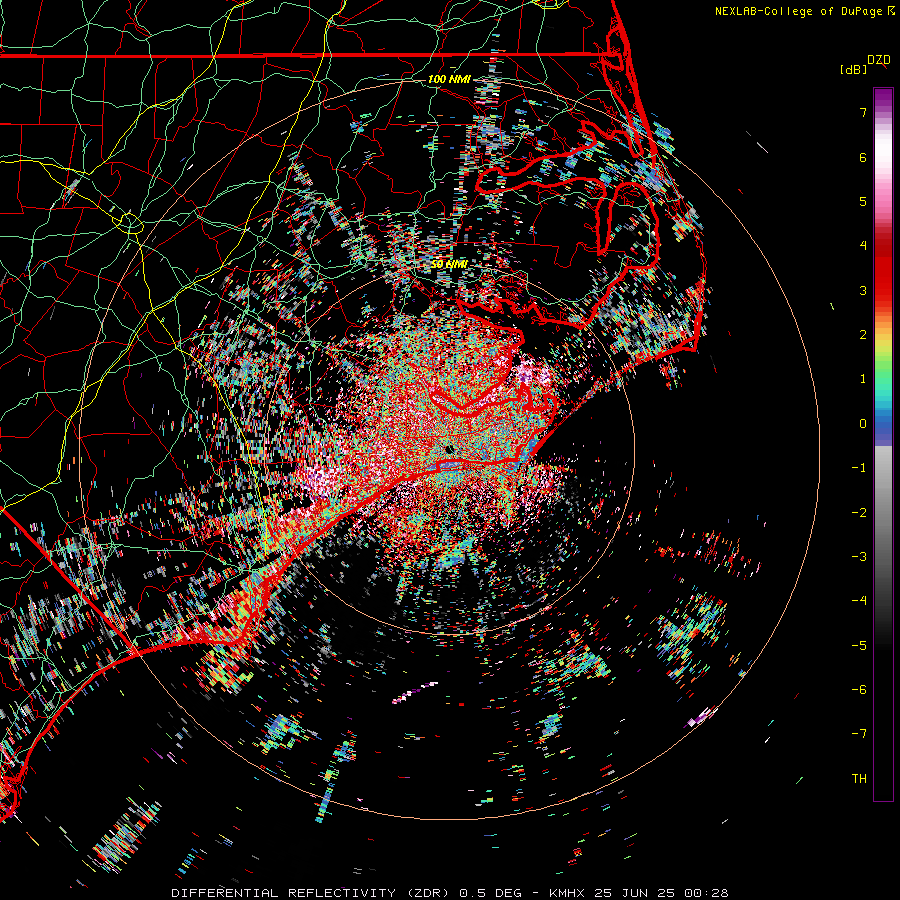Screen dimensions: 900x900
Task: Select the 2 dB scale label
Action: click(x=863, y=335)
